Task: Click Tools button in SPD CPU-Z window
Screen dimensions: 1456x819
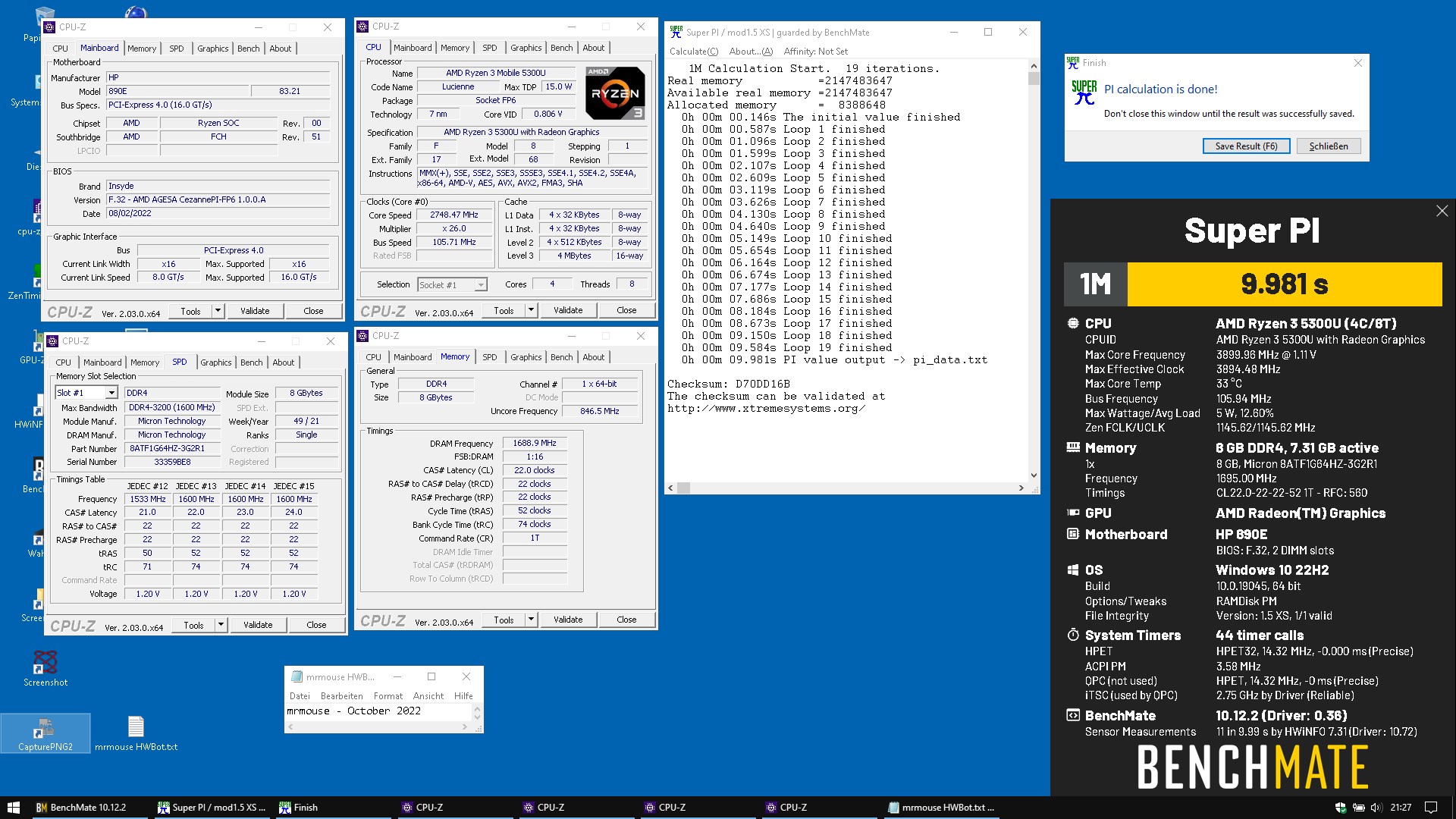Action: (x=193, y=625)
